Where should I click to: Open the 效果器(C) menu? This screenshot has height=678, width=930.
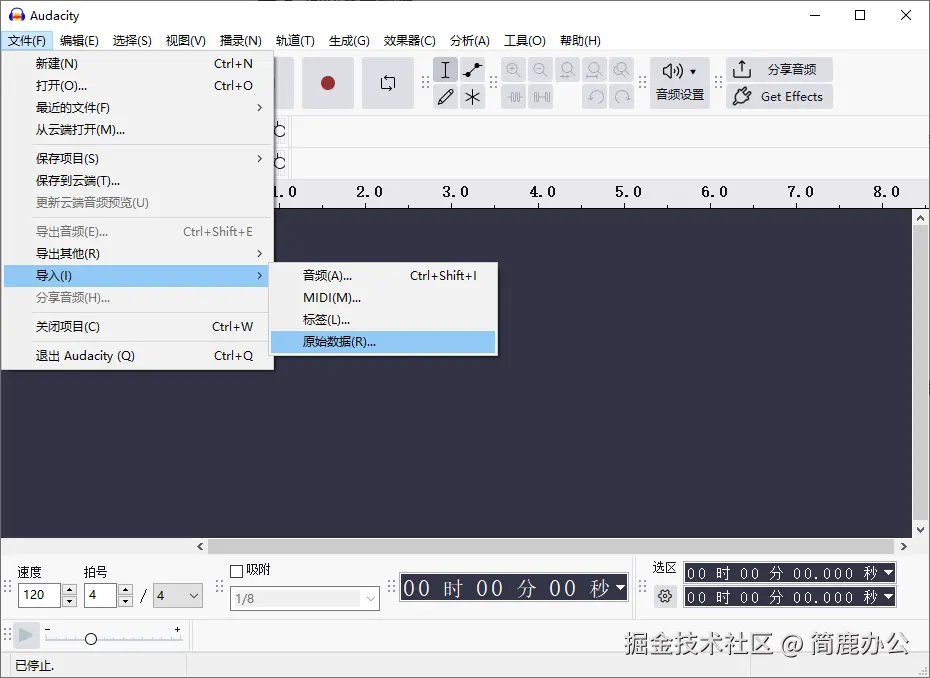pyautogui.click(x=409, y=40)
